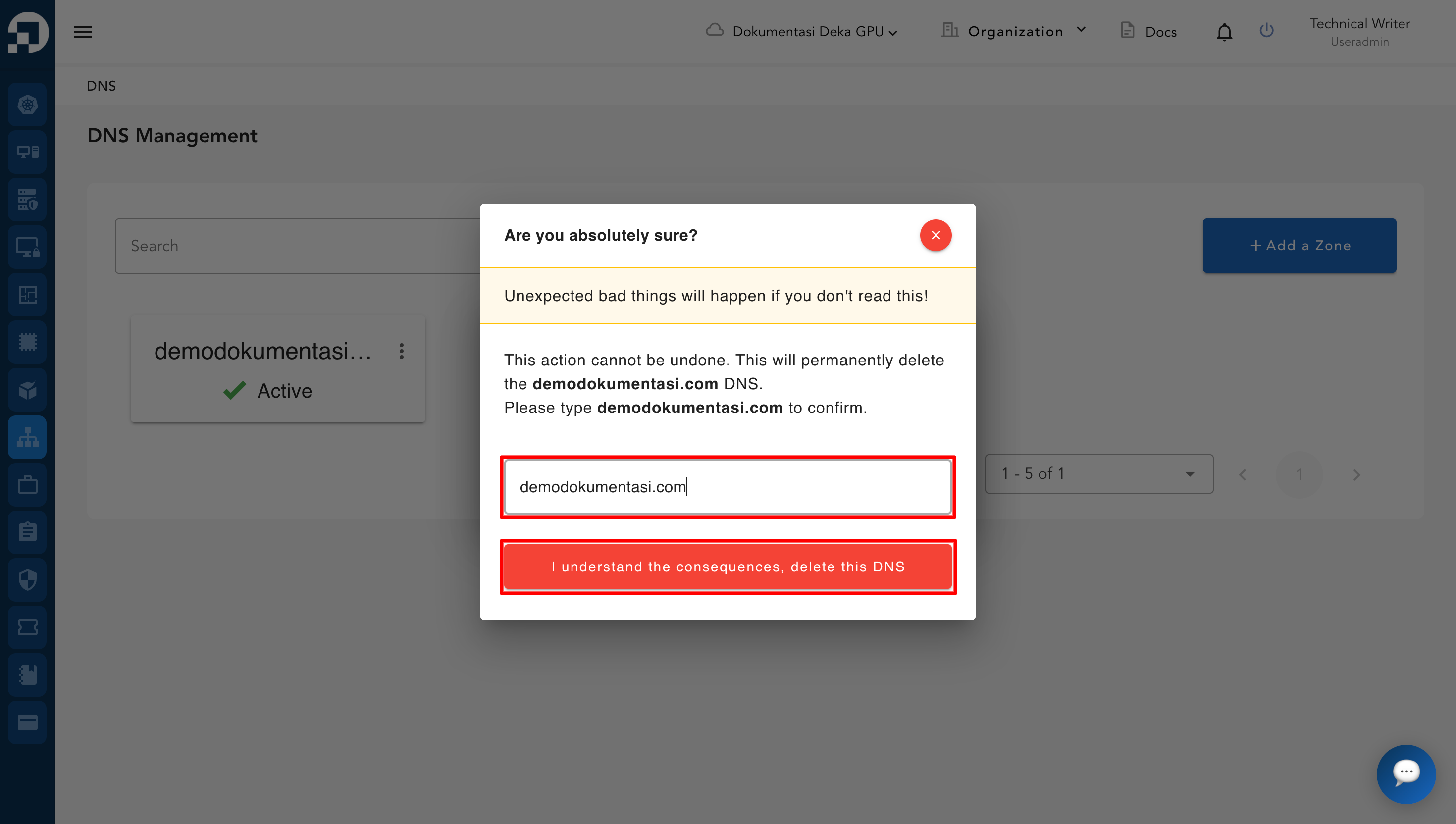Open the Organization dropdown
Screen dimensions: 1456x824
click(x=1014, y=32)
